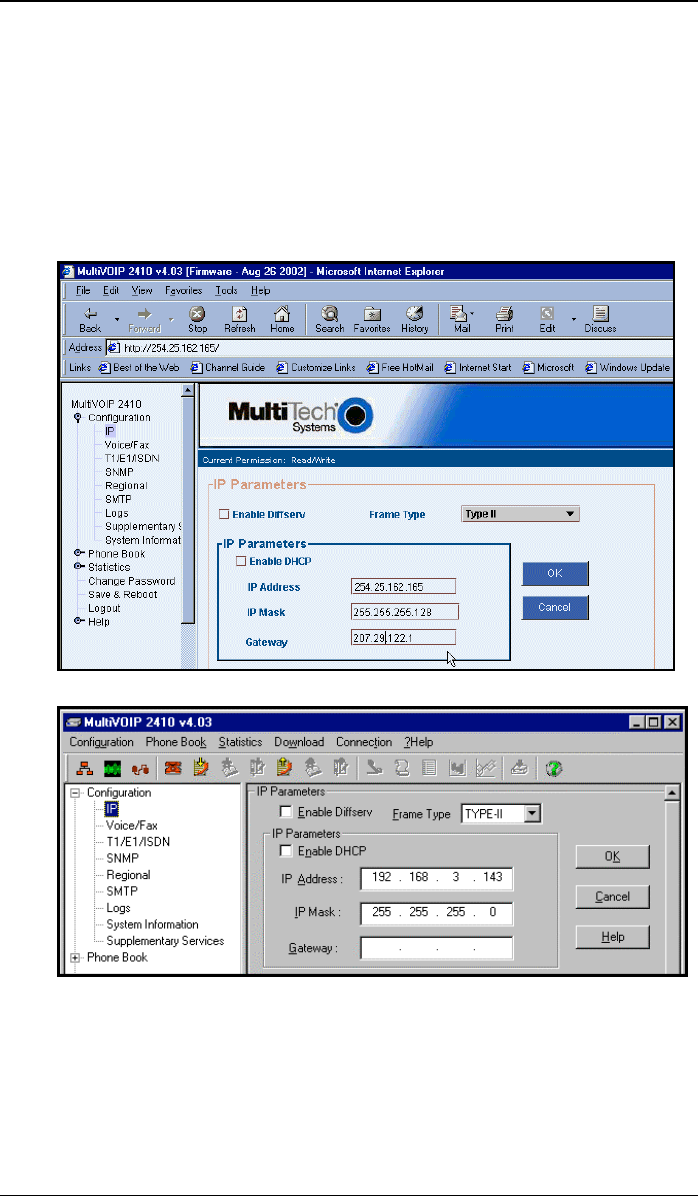This screenshot has height=1196, width=698.
Task: Open the File menu in Internet Explorer
Action: click(x=82, y=291)
